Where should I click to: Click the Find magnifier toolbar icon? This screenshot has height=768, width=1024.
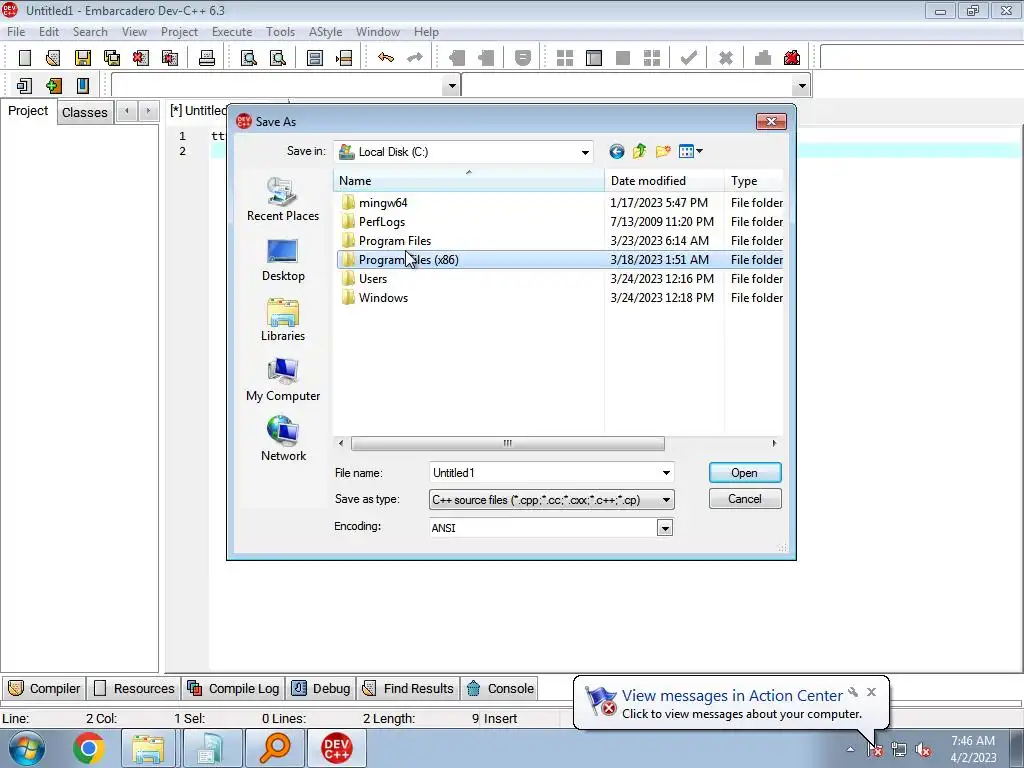coord(249,58)
